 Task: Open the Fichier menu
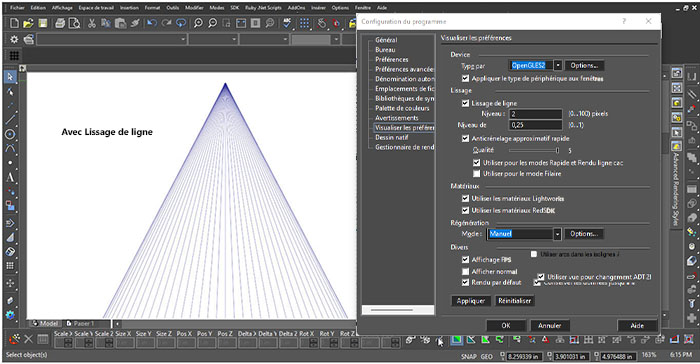click(17, 8)
